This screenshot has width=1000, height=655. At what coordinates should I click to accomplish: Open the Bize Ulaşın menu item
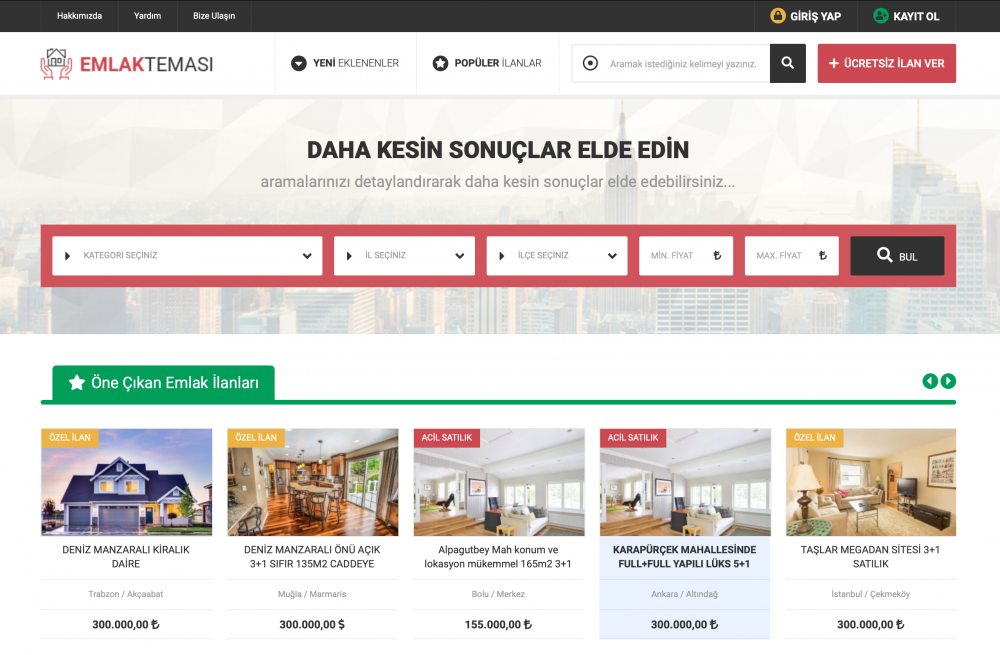(x=214, y=16)
